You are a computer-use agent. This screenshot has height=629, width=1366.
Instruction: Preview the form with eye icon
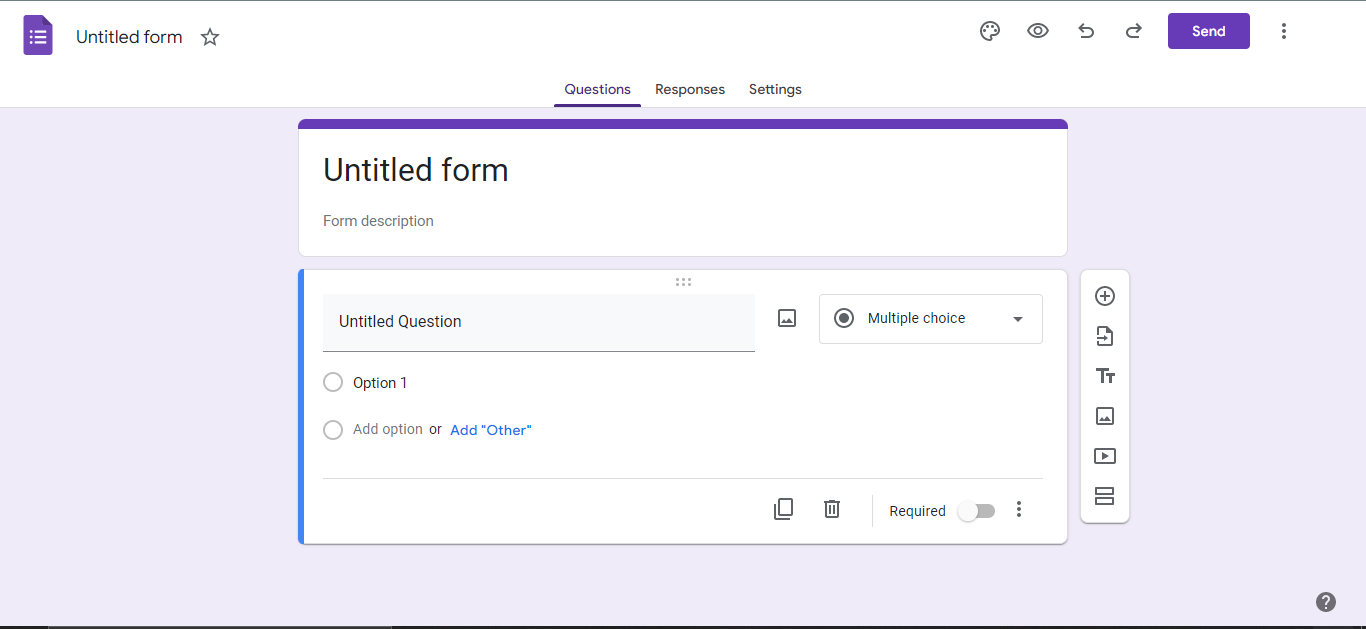[x=1038, y=31]
